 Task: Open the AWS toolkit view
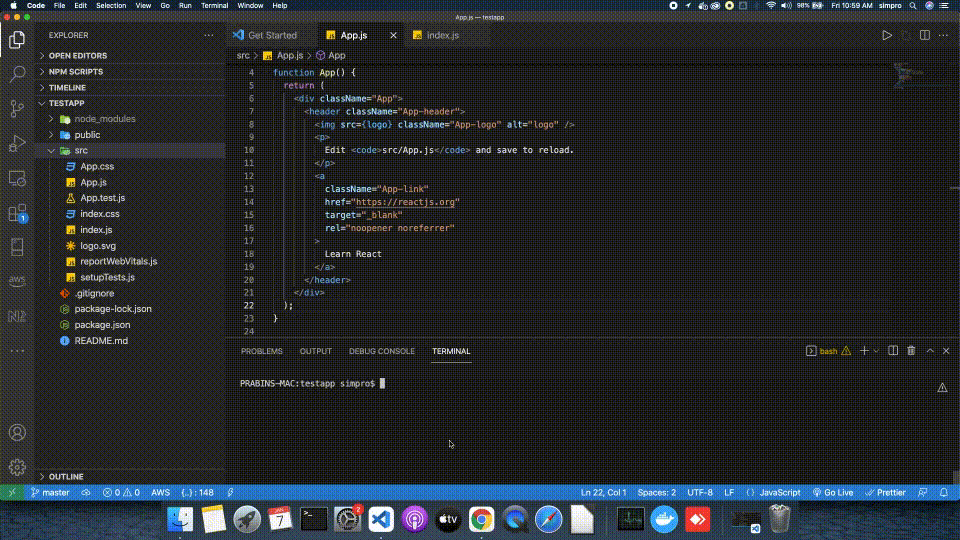pos(17,280)
